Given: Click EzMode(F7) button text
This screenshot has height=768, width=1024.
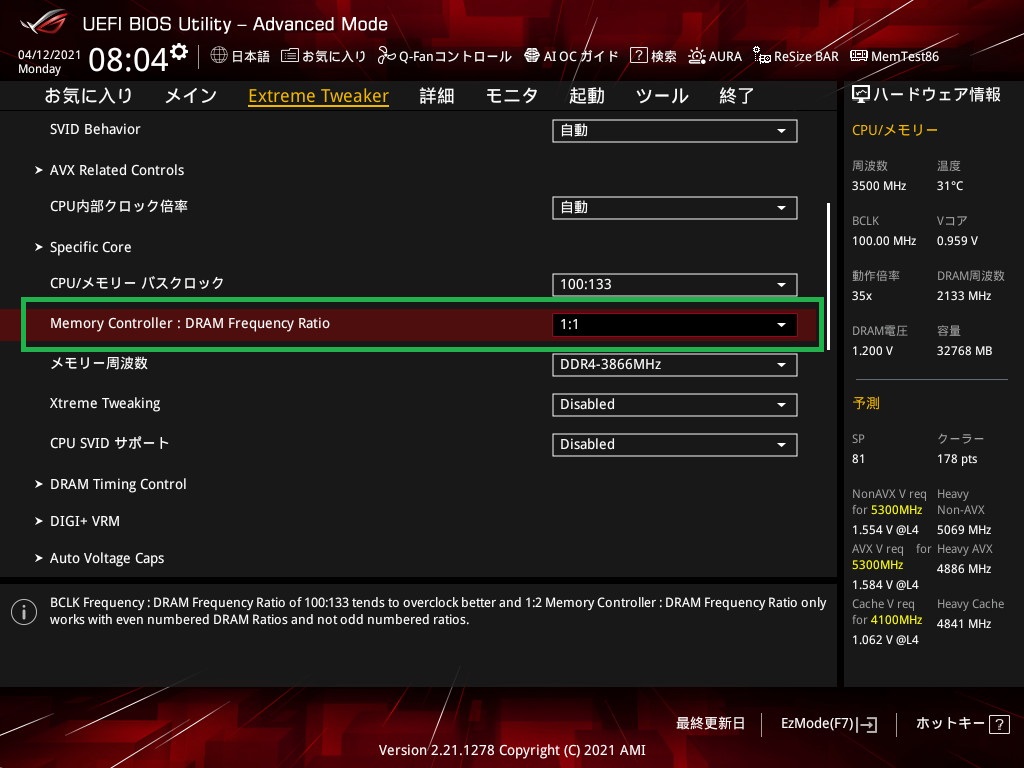Looking at the screenshot, I should click(817, 724).
